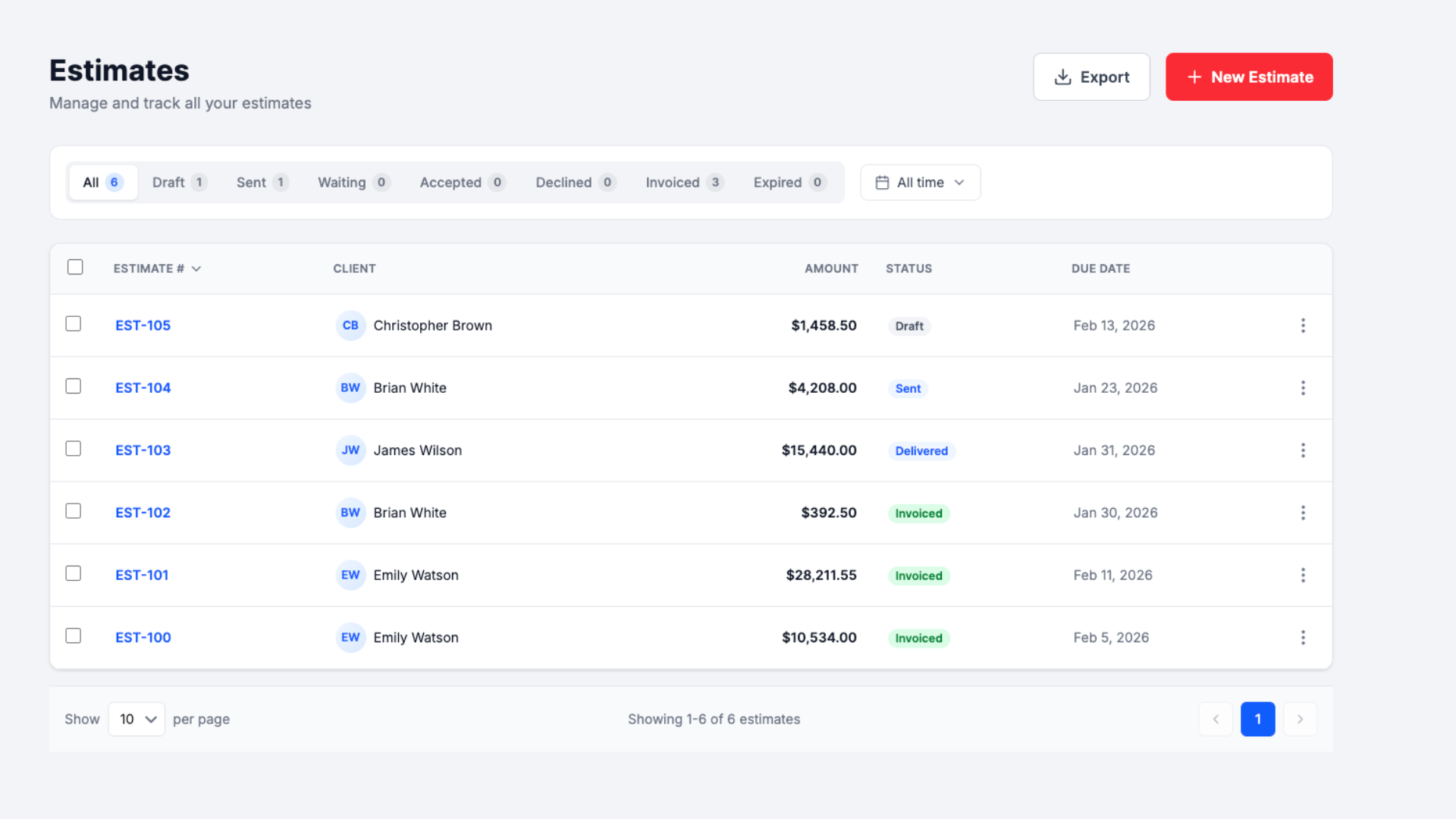Check the checkbox on the EST-101 row

(x=73, y=573)
